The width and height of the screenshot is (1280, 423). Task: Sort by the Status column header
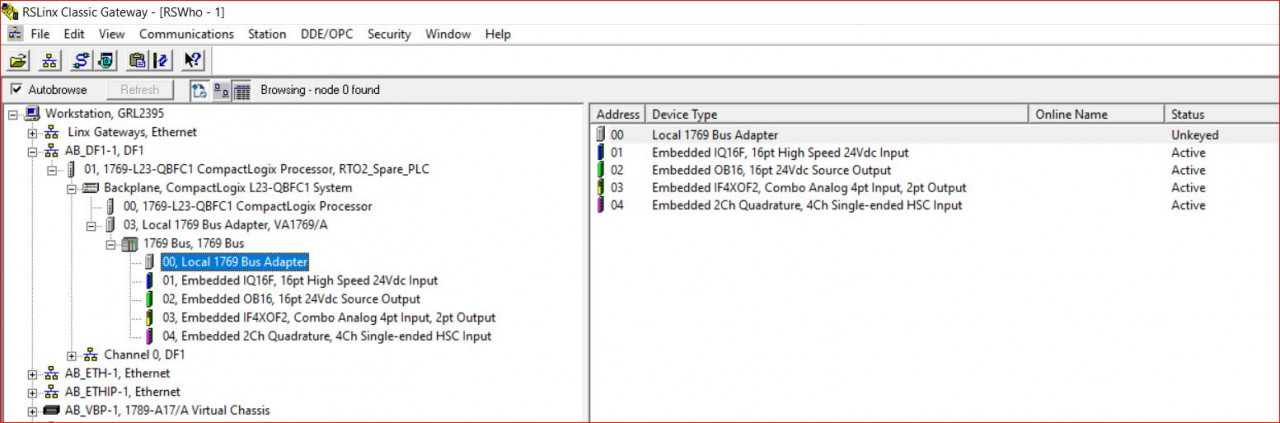[x=1222, y=114]
